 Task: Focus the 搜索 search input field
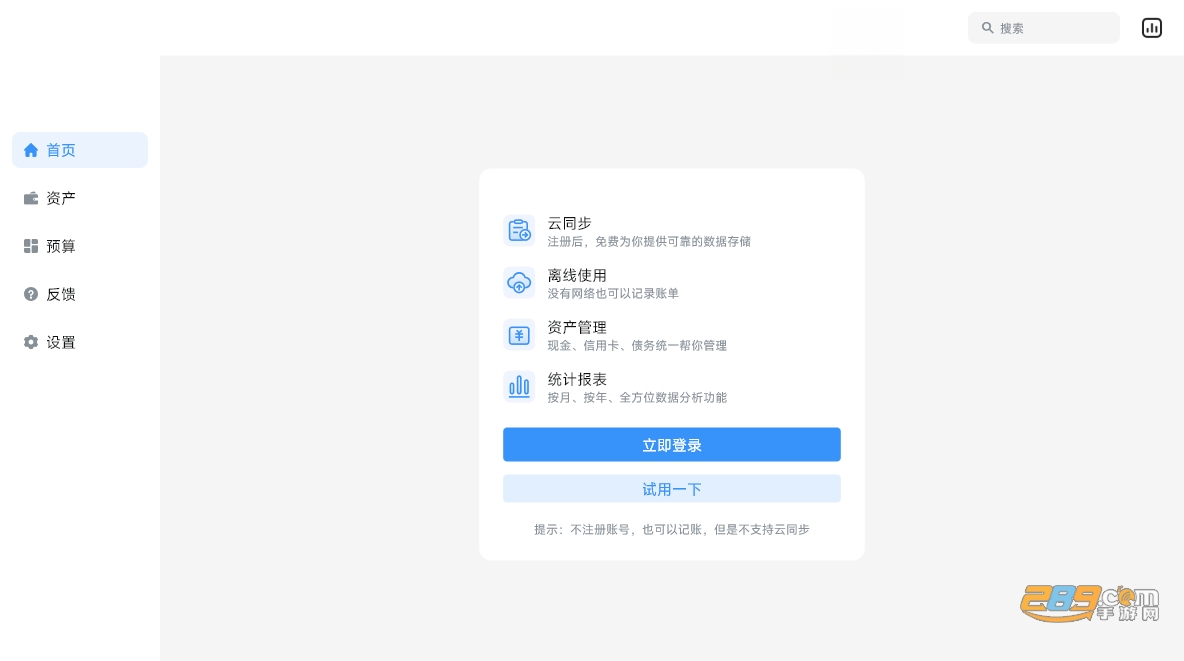1044,28
